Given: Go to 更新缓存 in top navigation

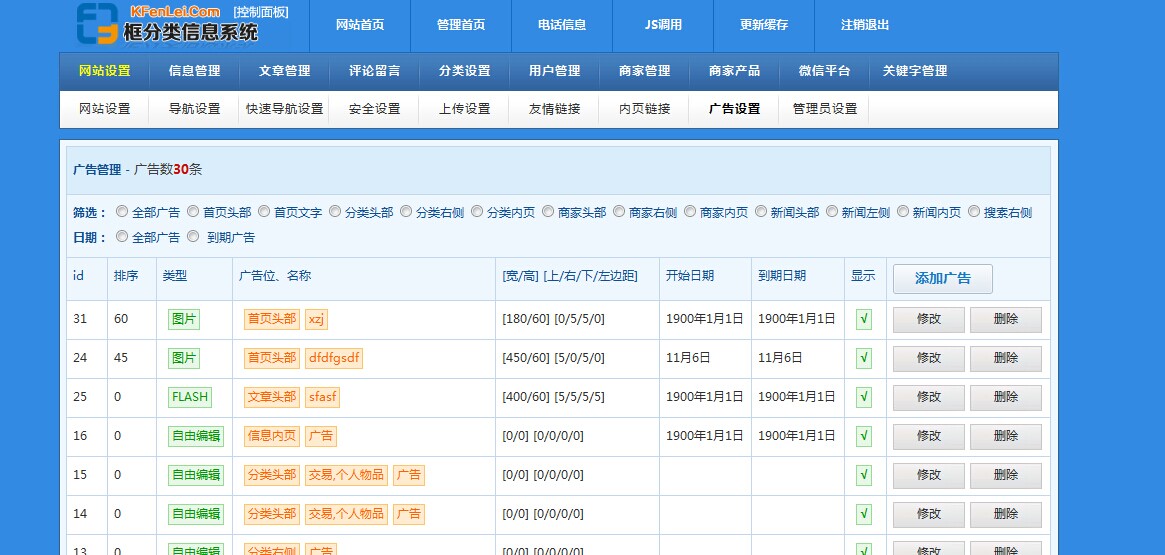Looking at the screenshot, I should click(x=764, y=25).
